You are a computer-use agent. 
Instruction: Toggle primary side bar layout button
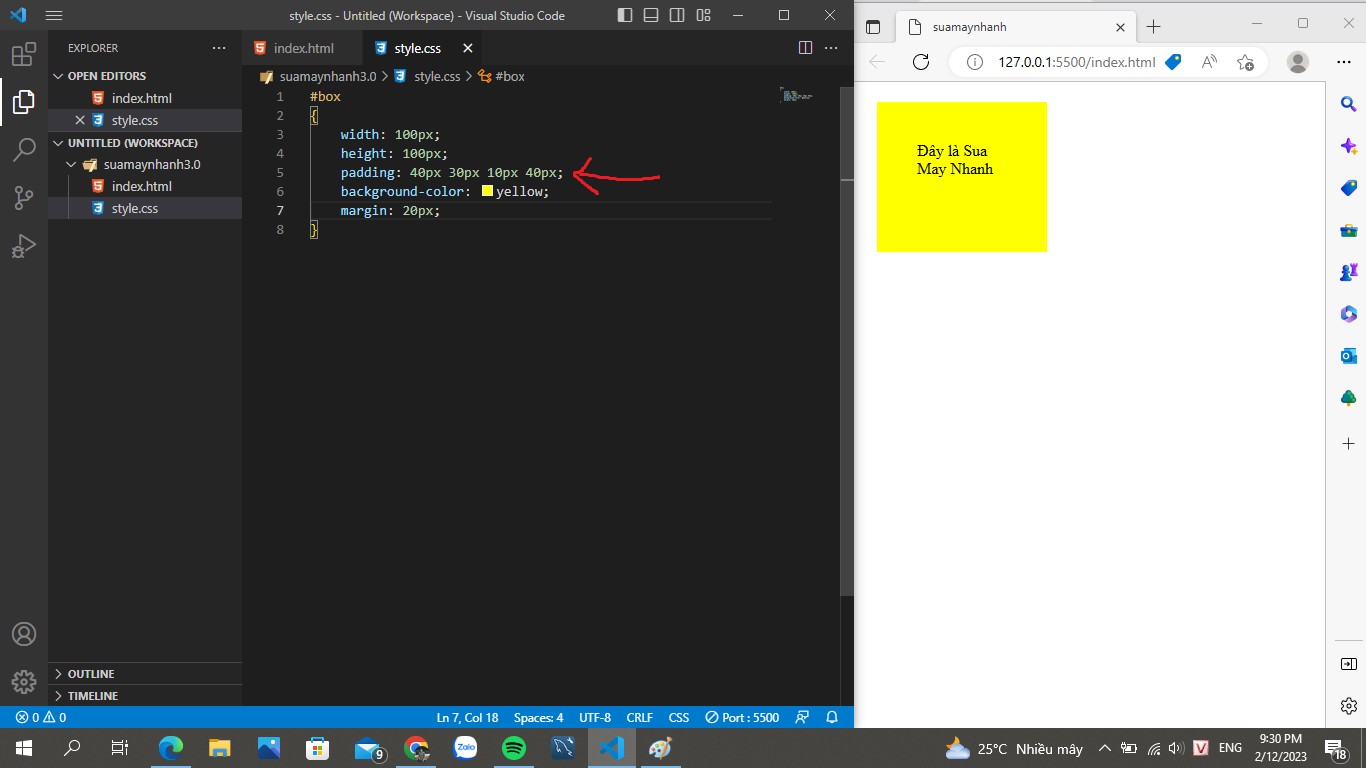click(x=625, y=15)
